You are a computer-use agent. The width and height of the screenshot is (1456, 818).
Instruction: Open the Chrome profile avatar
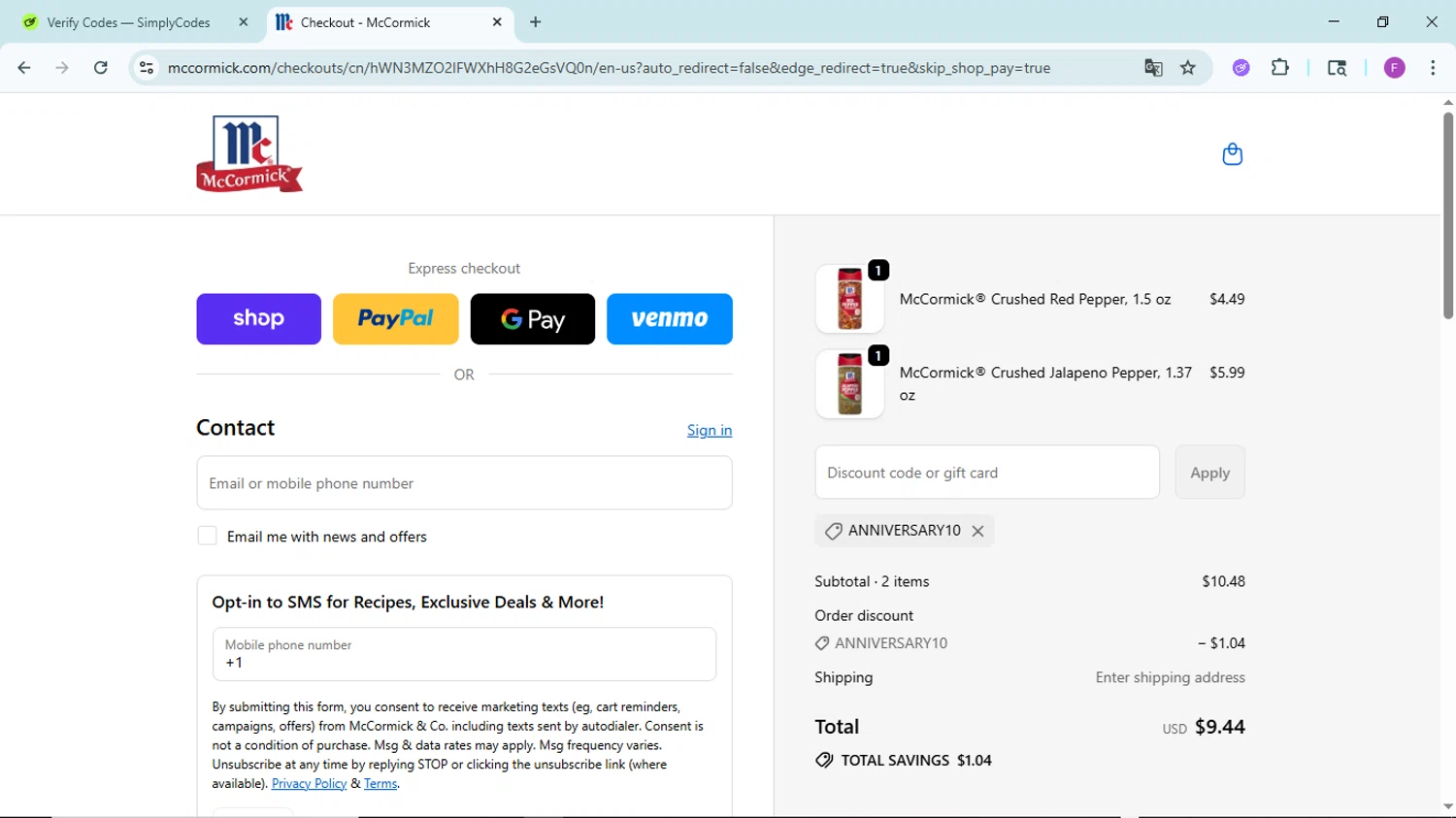[x=1395, y=68]
